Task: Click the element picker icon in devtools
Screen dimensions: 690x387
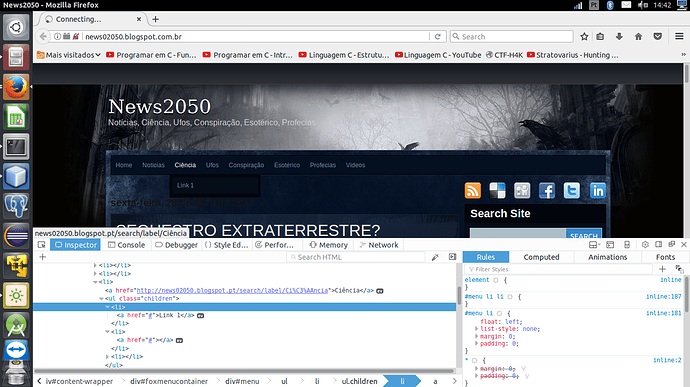Action: (x=42, y=245)
